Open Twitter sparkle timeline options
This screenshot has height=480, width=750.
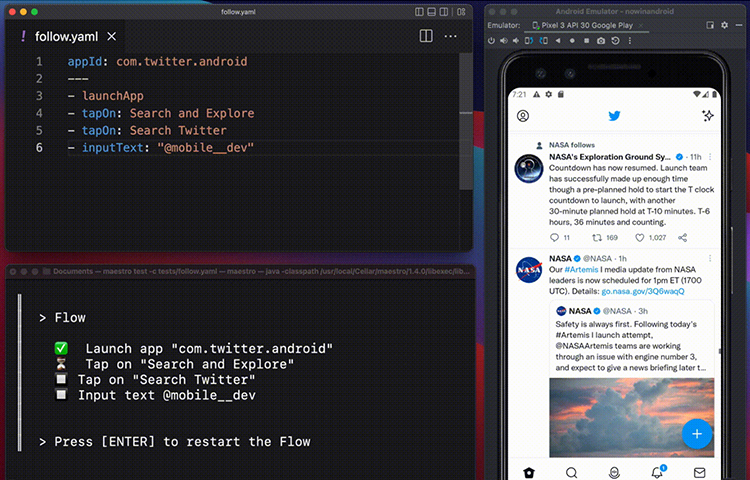pos(707,115)
